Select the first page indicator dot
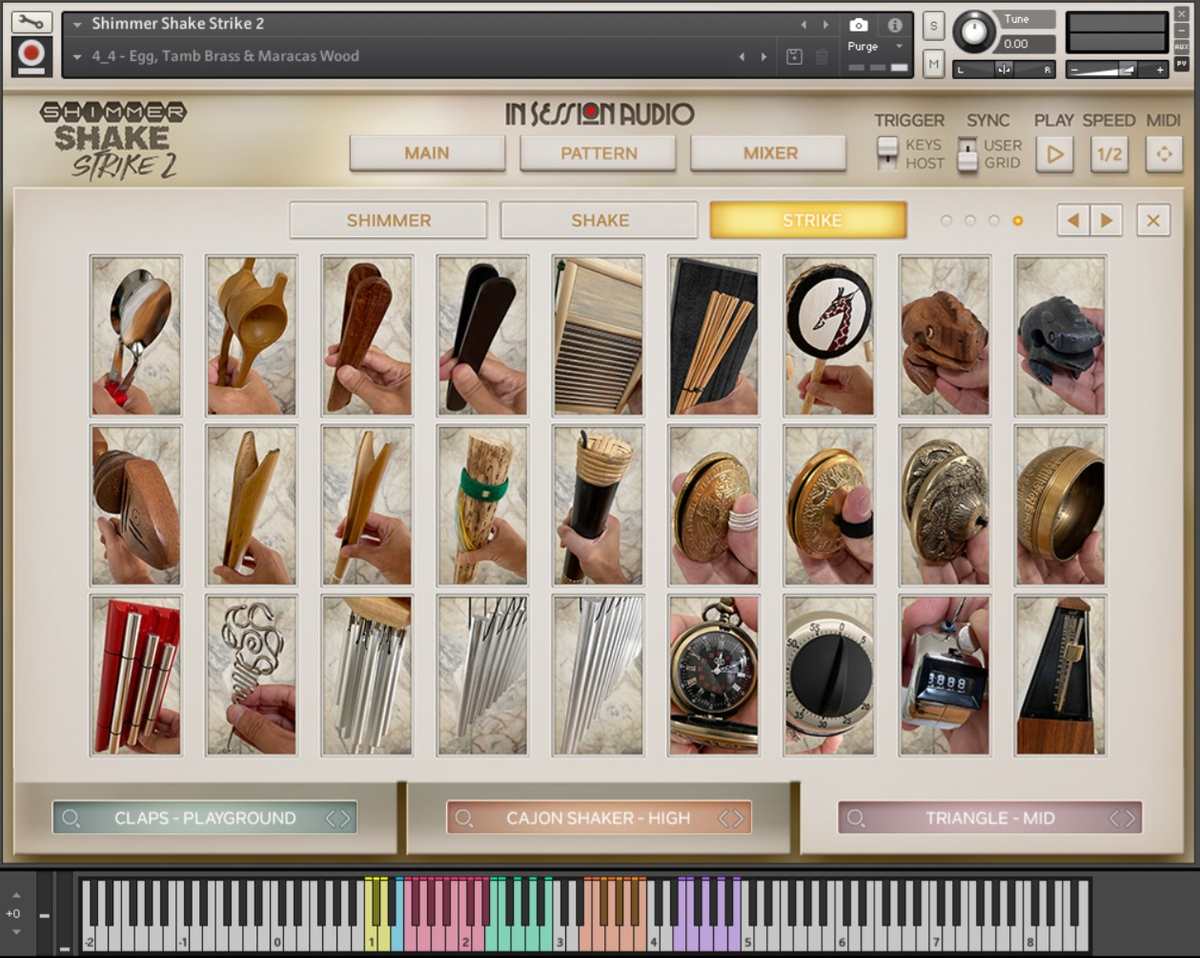 [x=946, y=220]
